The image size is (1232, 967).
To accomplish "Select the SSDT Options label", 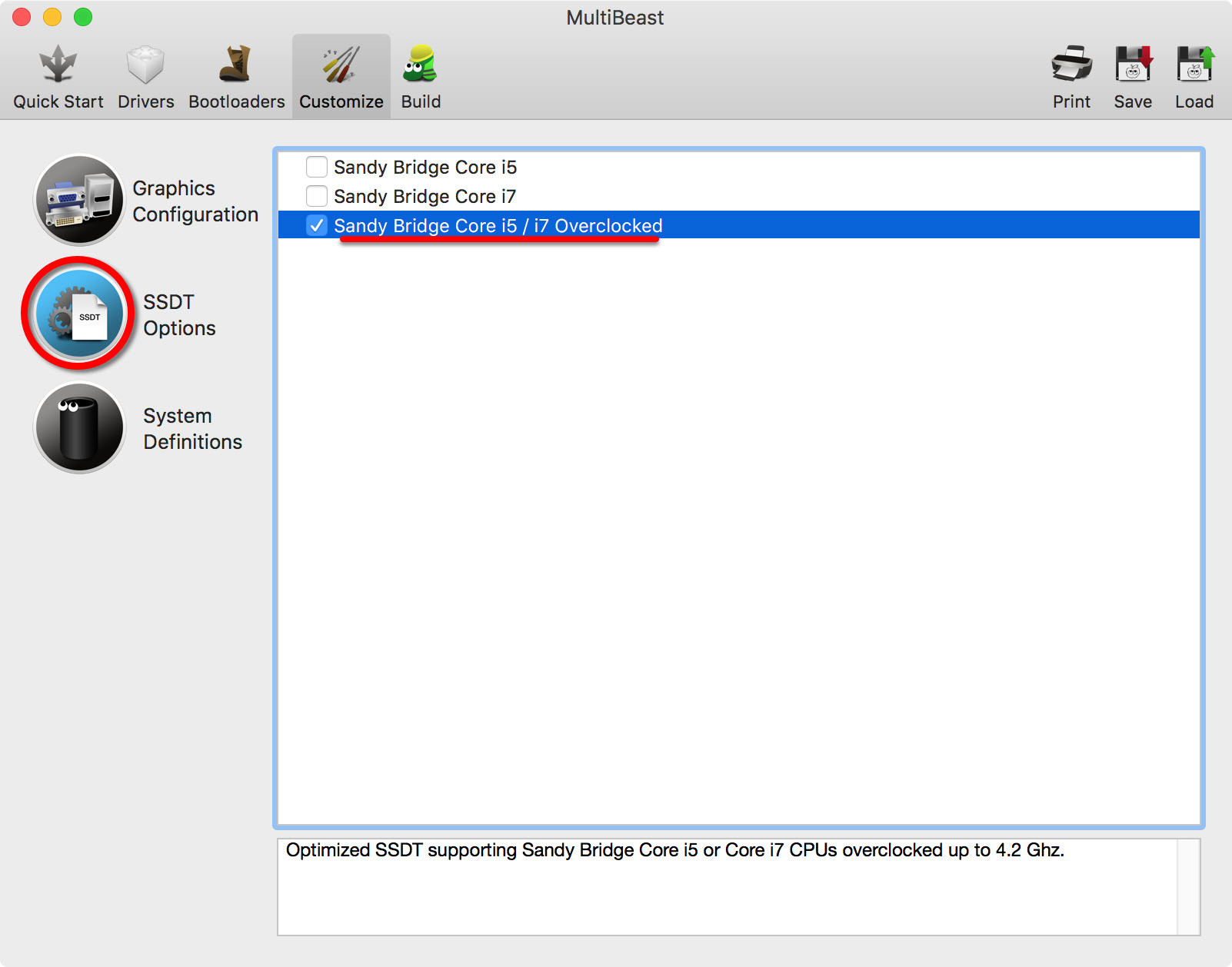I will point(179,315).
